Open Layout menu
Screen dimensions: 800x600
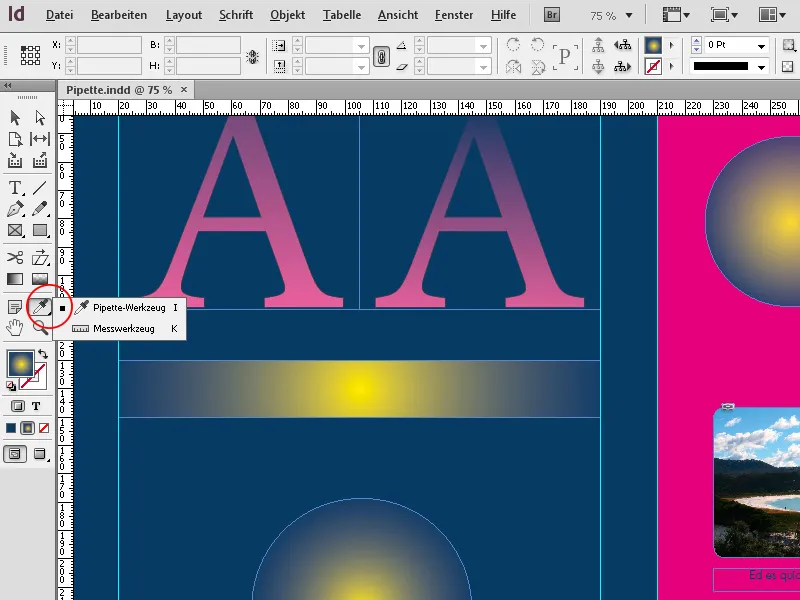184,15
